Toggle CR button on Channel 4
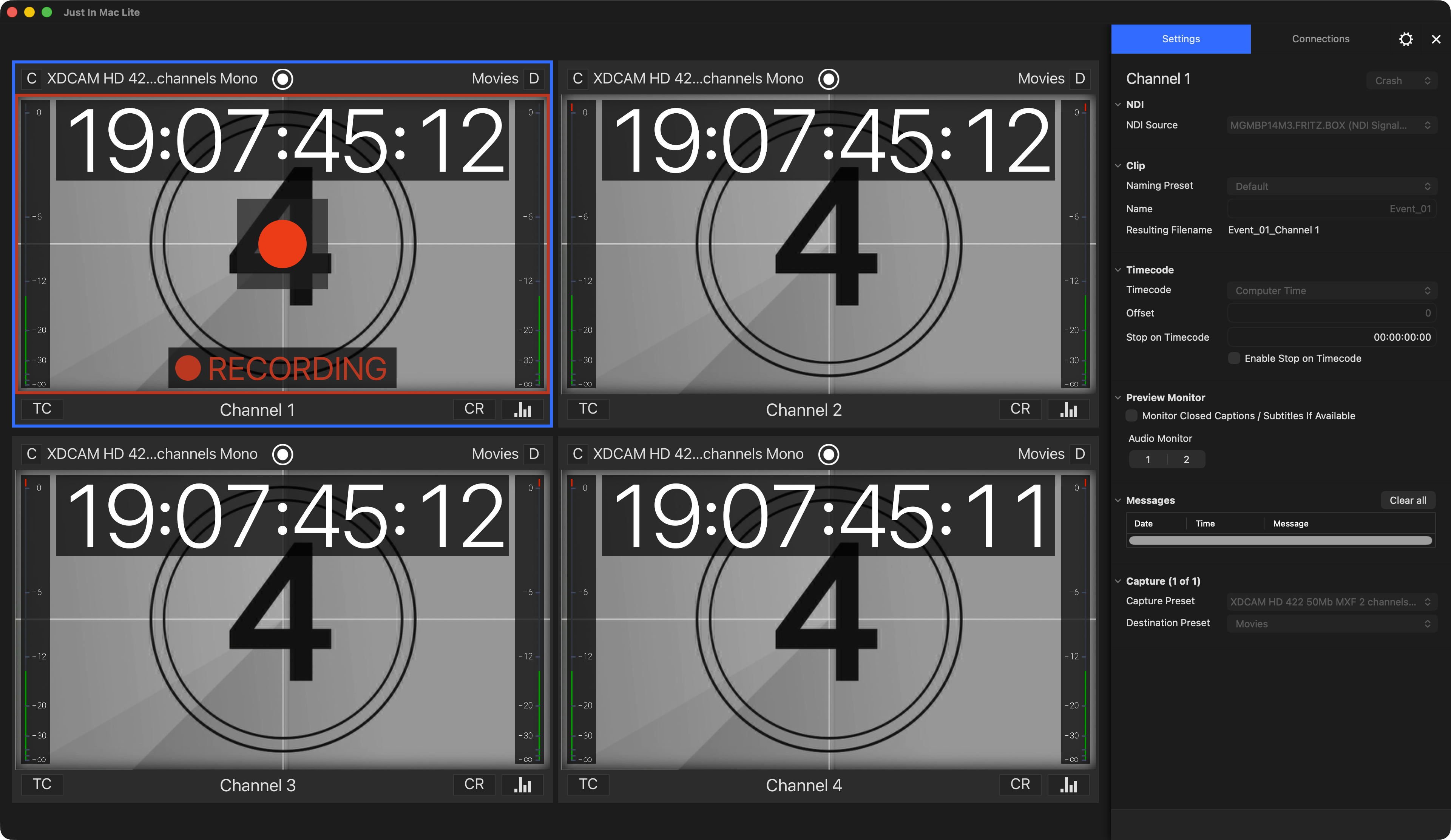 (x=1020, y=785)
